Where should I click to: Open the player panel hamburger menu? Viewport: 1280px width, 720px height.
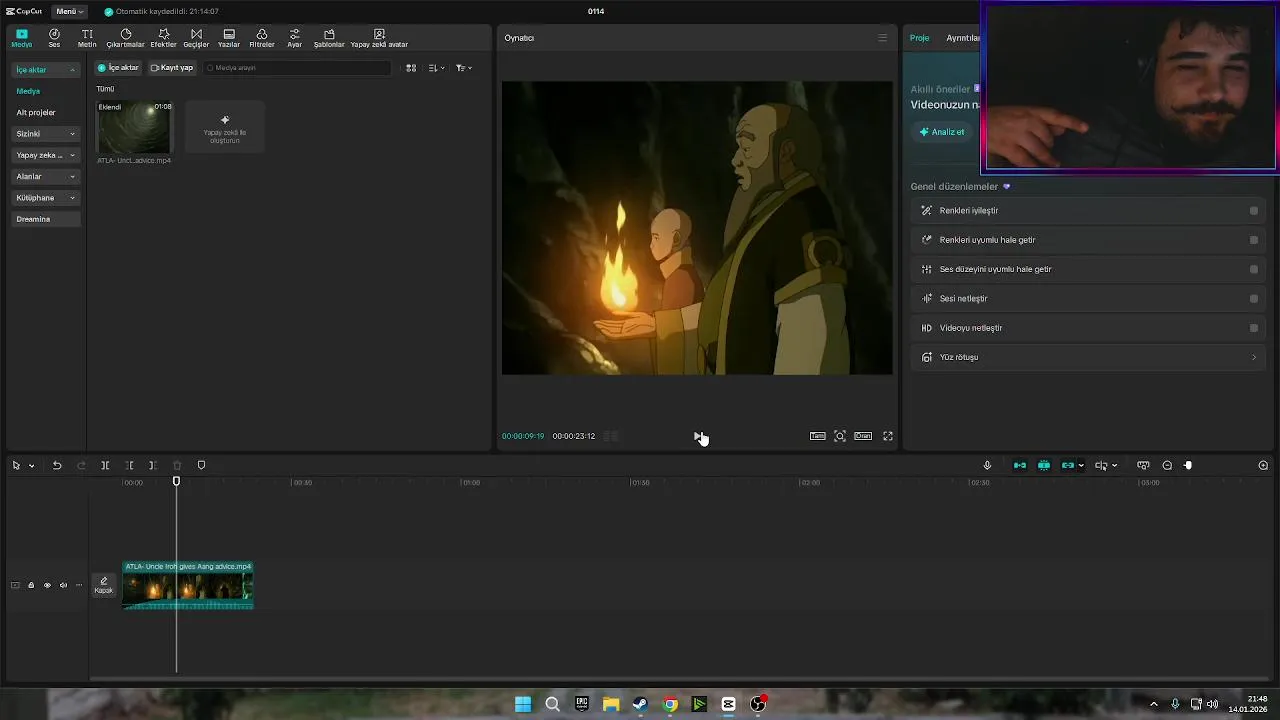coord(882,38)
